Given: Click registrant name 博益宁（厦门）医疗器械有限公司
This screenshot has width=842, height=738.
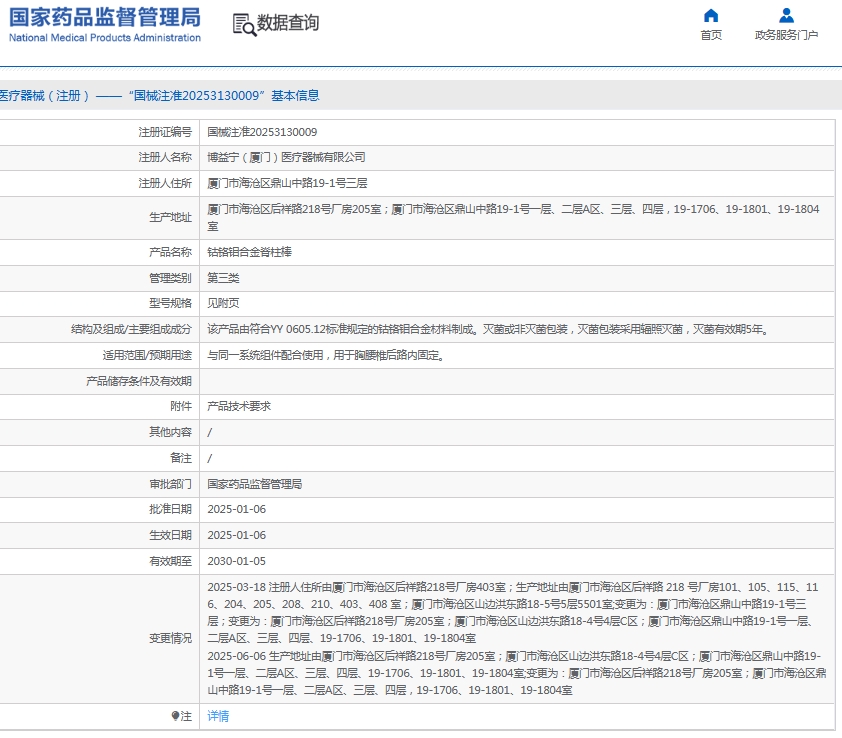Looking at the screenshot, I should pyautogui.click(x=286, y=157).
